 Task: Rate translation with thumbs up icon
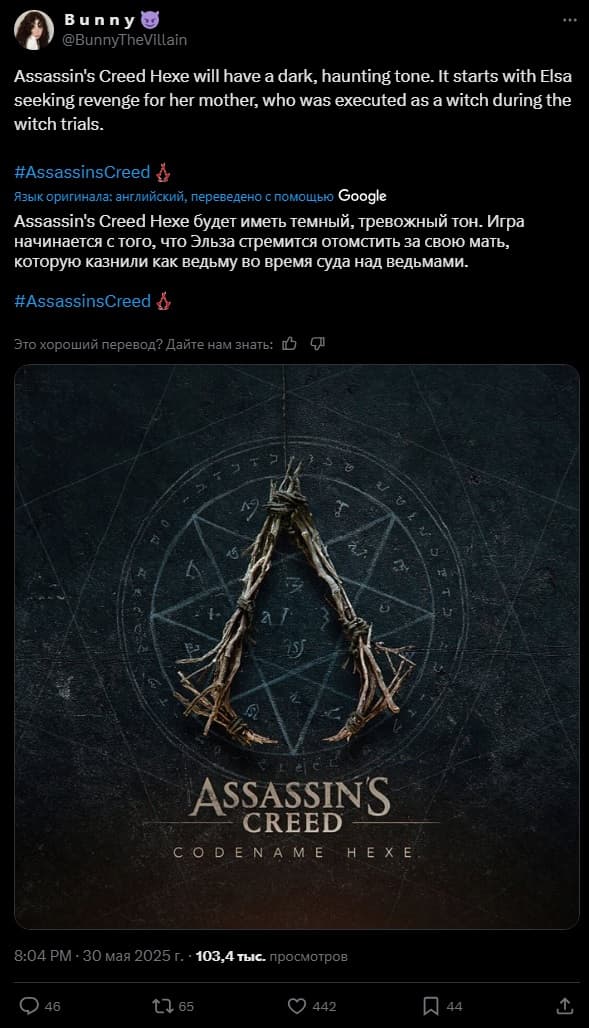[x=289, y=344]
